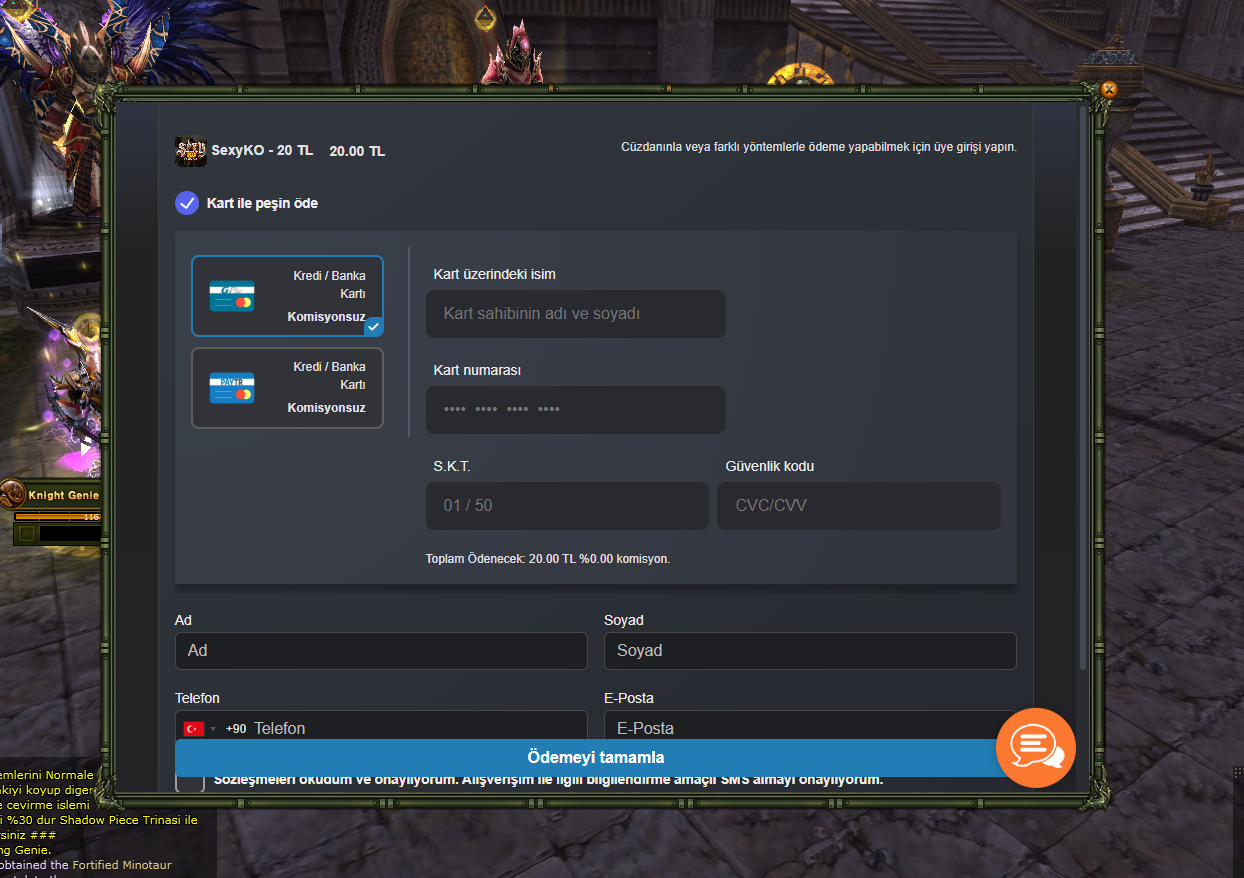
Task: Click the Knight Genie icon in game
Action: click(x=12, y=494)
